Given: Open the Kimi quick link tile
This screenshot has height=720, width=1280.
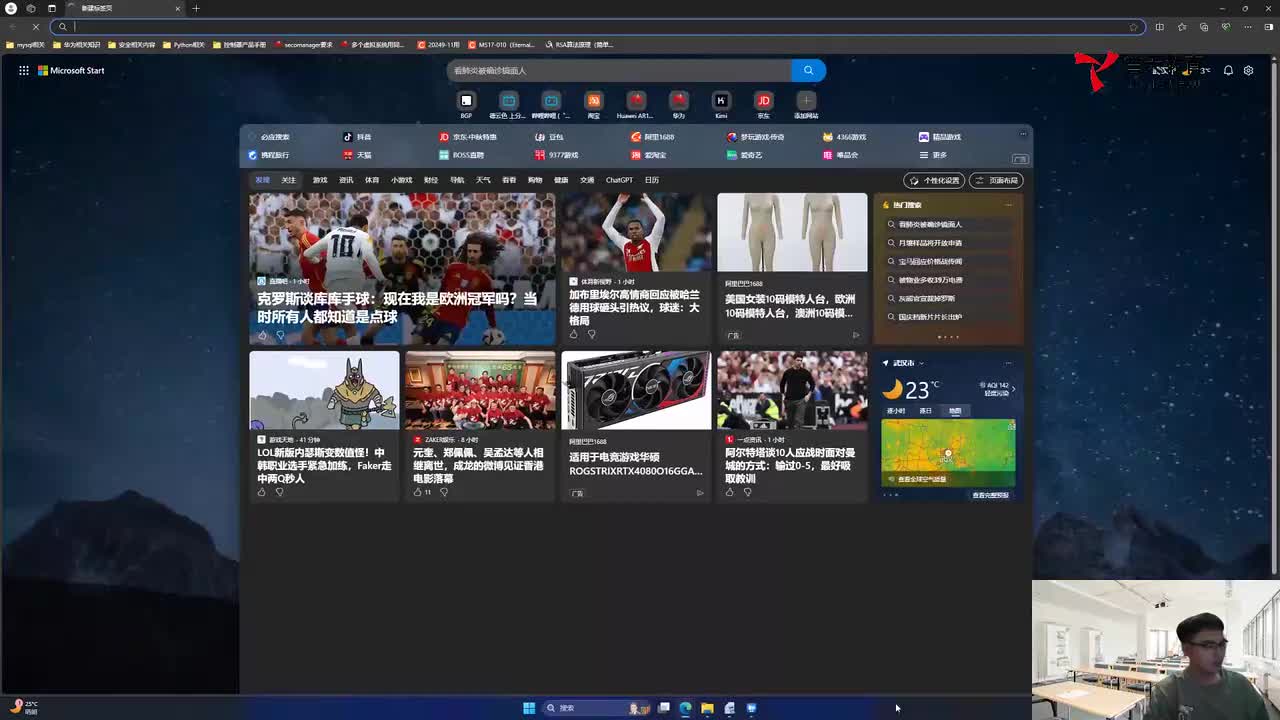Looking at the screenshot, I should pyautogui.click(x=721, y=105).
